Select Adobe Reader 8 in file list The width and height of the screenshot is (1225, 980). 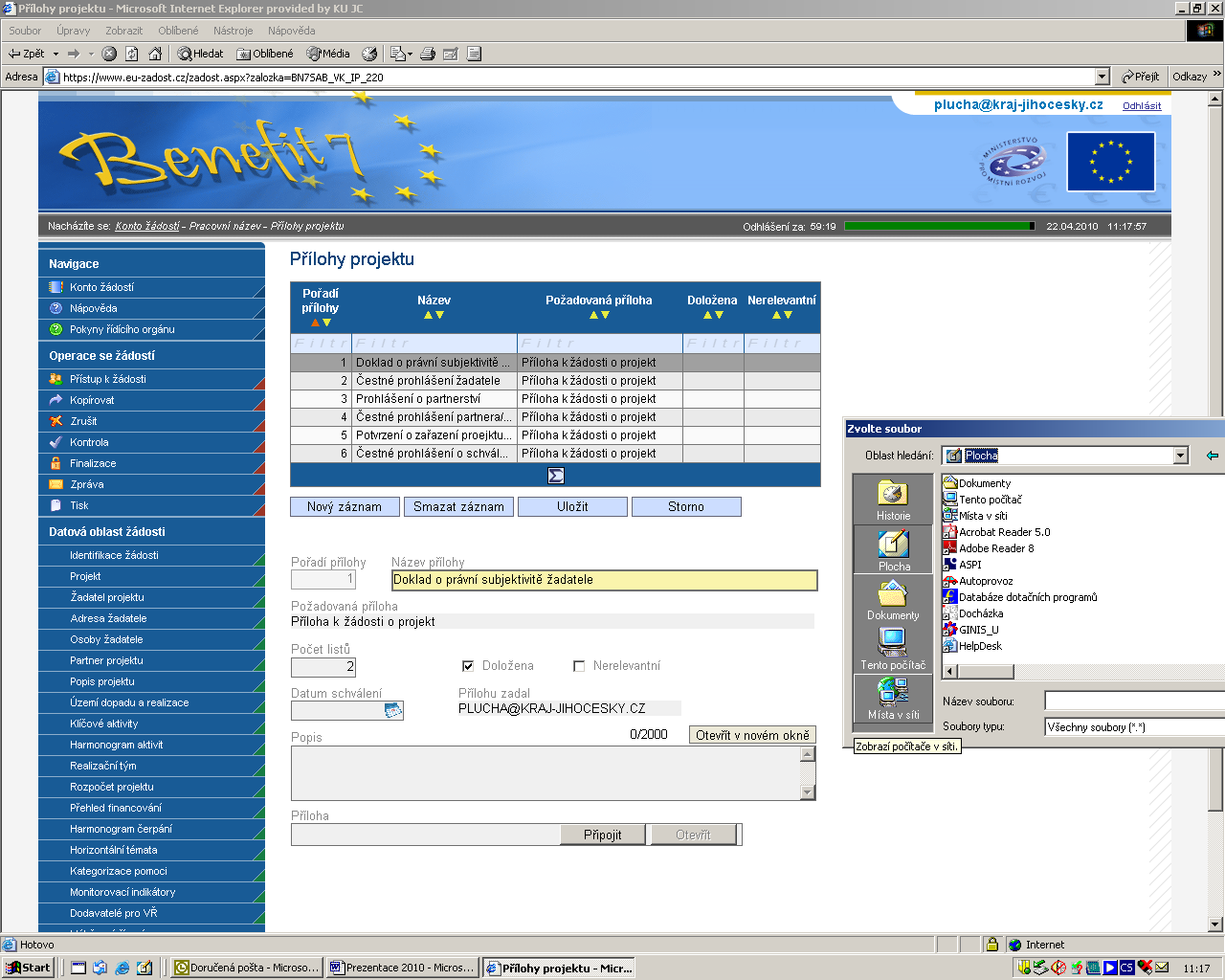click(989, 548)
